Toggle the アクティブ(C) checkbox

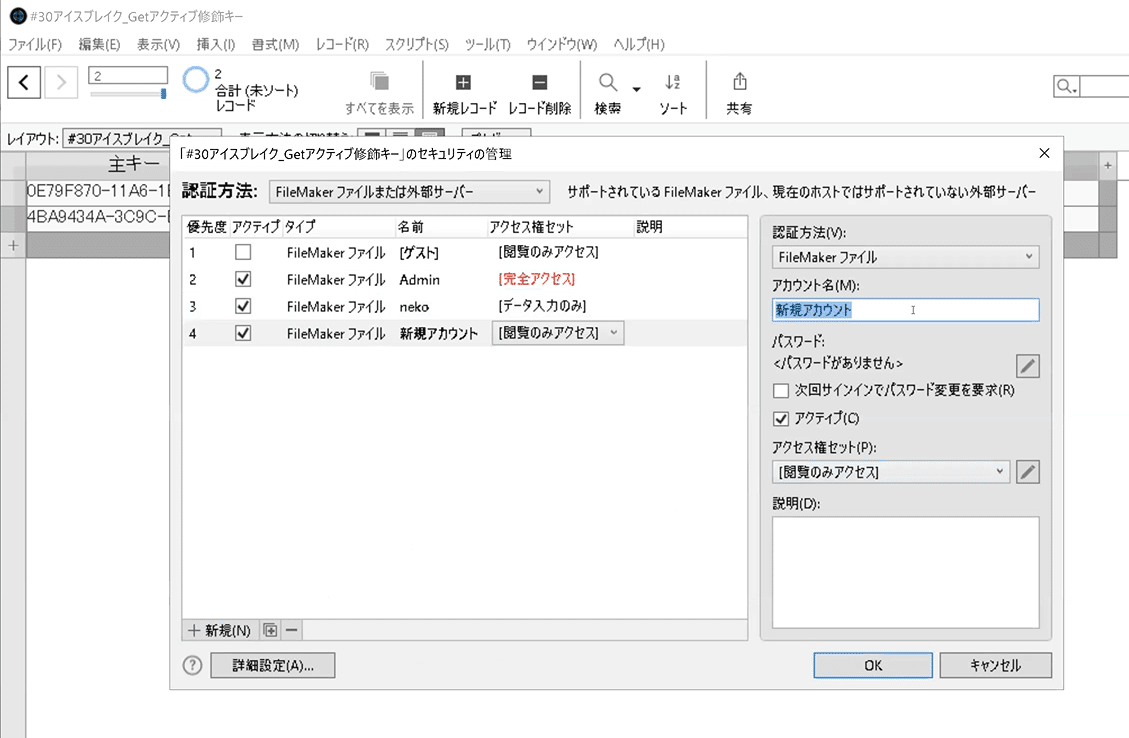pyautogui.click(x=781, y=418)
